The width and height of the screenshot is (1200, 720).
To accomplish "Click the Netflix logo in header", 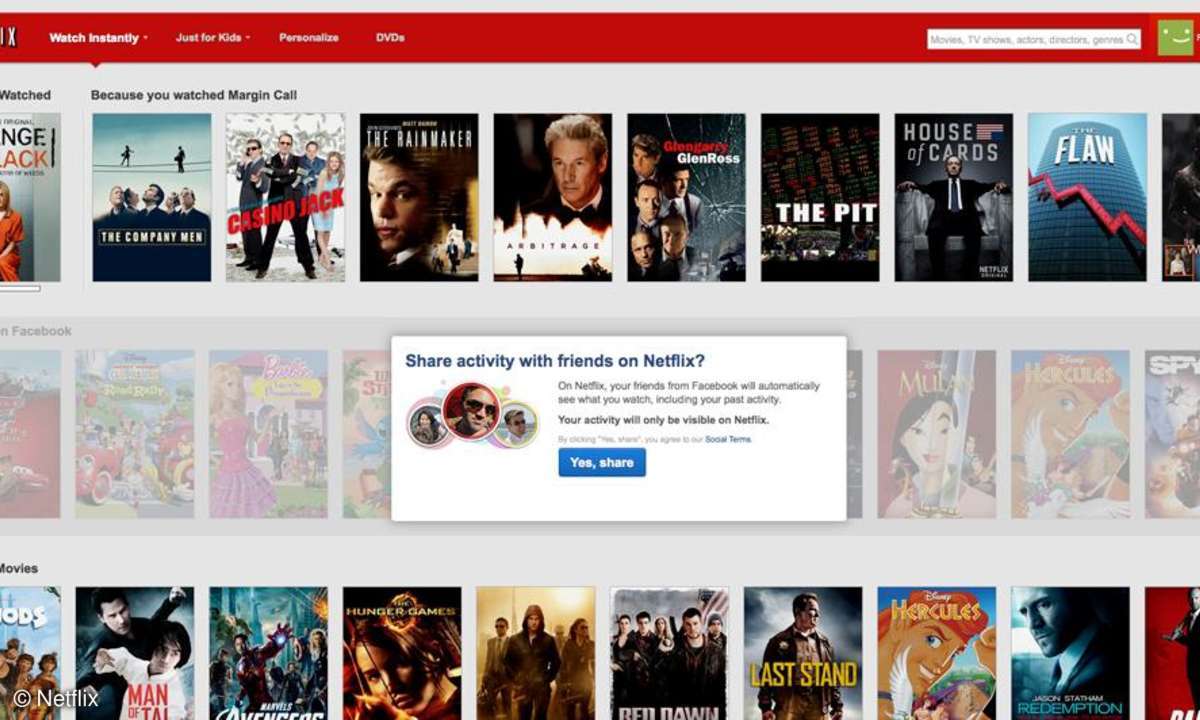I will point(8,37).
